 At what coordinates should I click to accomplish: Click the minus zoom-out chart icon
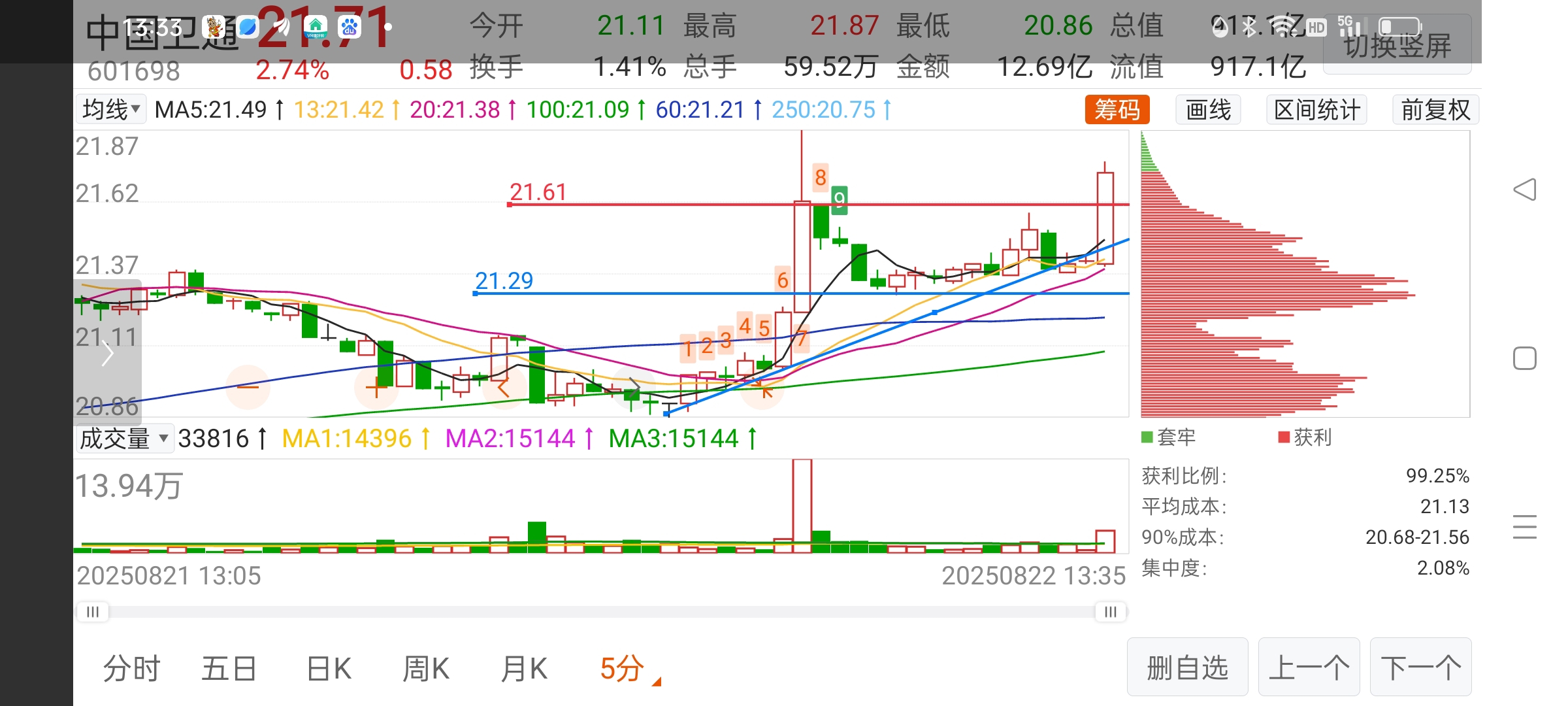(x=248, y=387)
